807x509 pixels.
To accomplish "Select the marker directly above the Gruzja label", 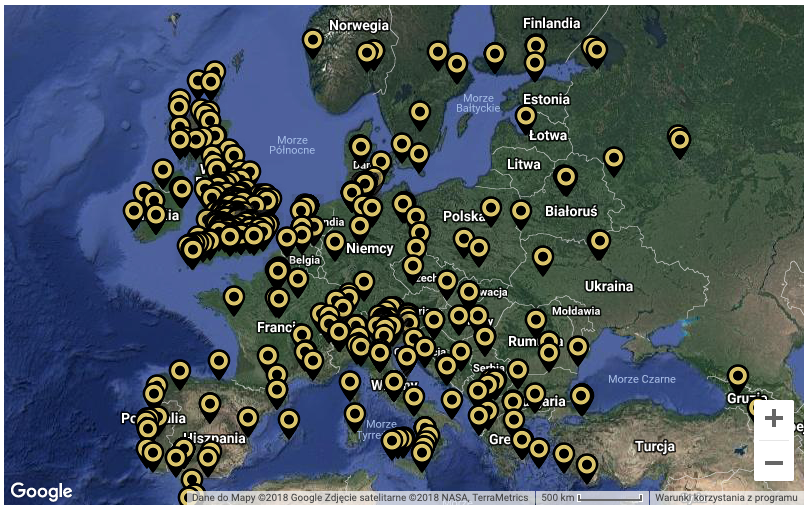I will click(738, 380).
